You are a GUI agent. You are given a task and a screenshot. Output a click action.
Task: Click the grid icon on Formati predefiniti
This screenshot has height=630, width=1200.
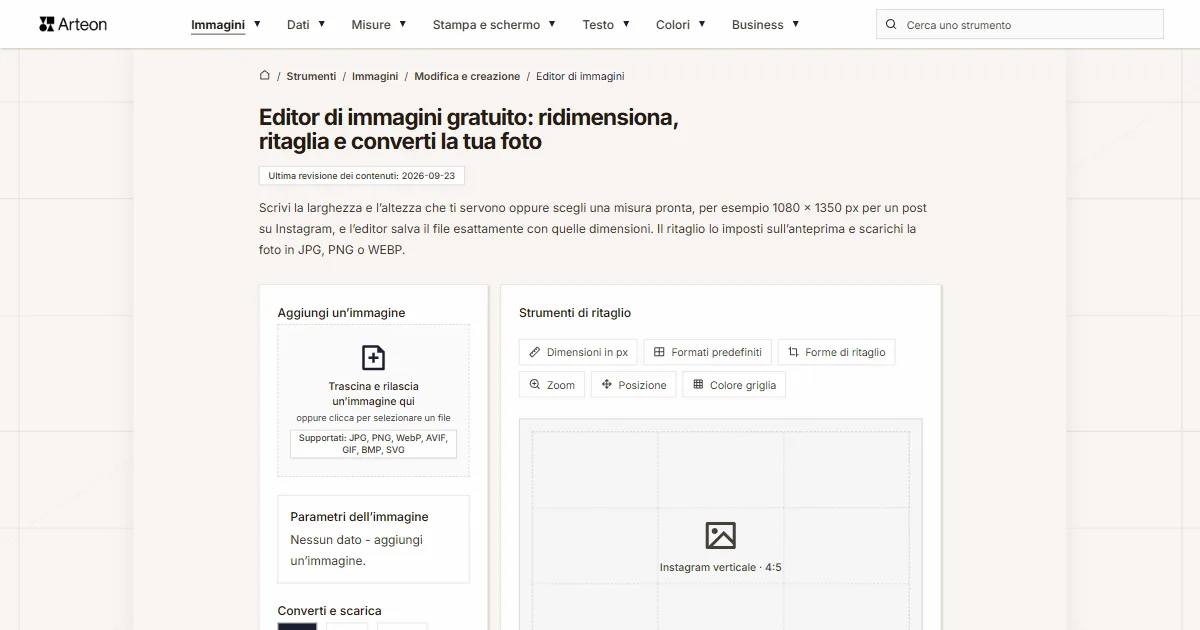pyautogui.click(x=660, y=352)
